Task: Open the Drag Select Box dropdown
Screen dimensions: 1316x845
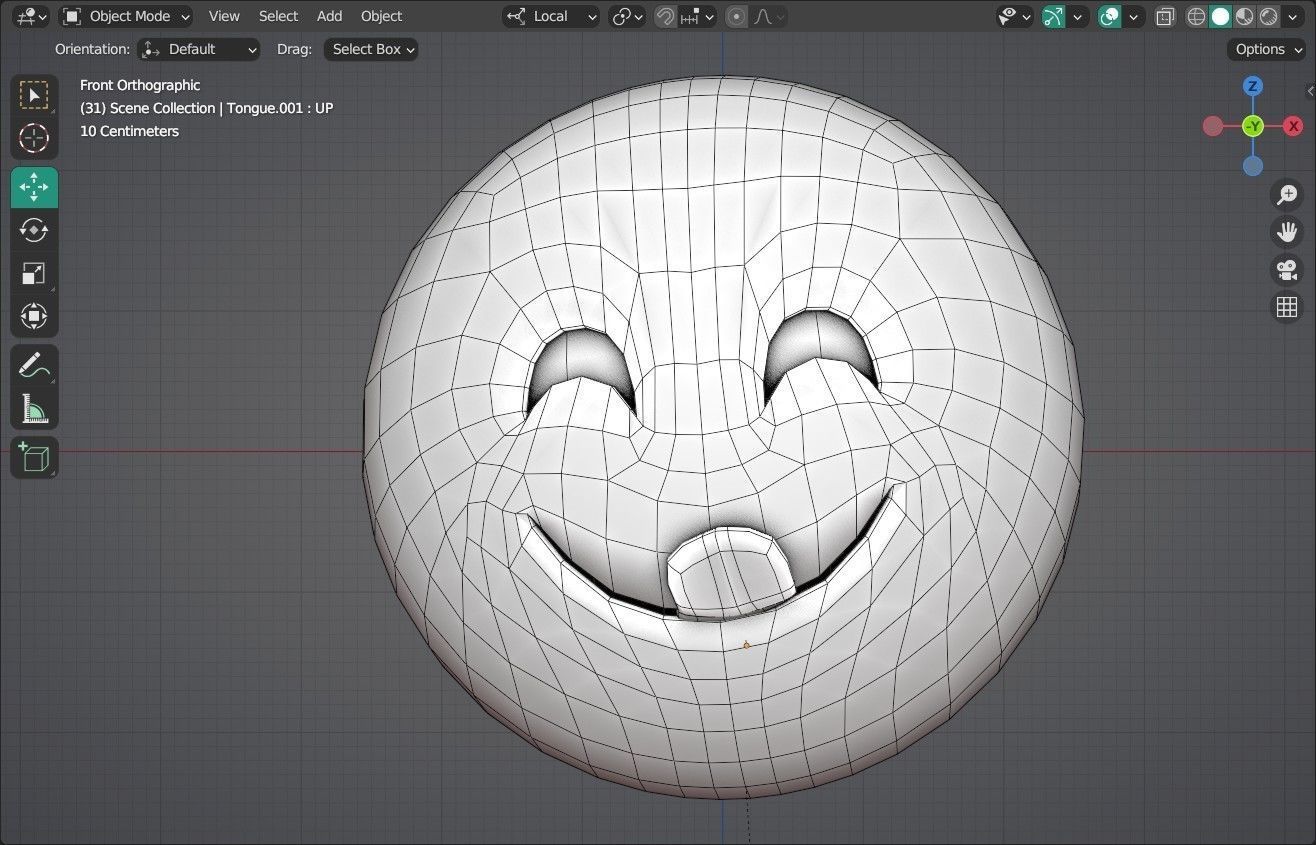Action: pos(371,49)
